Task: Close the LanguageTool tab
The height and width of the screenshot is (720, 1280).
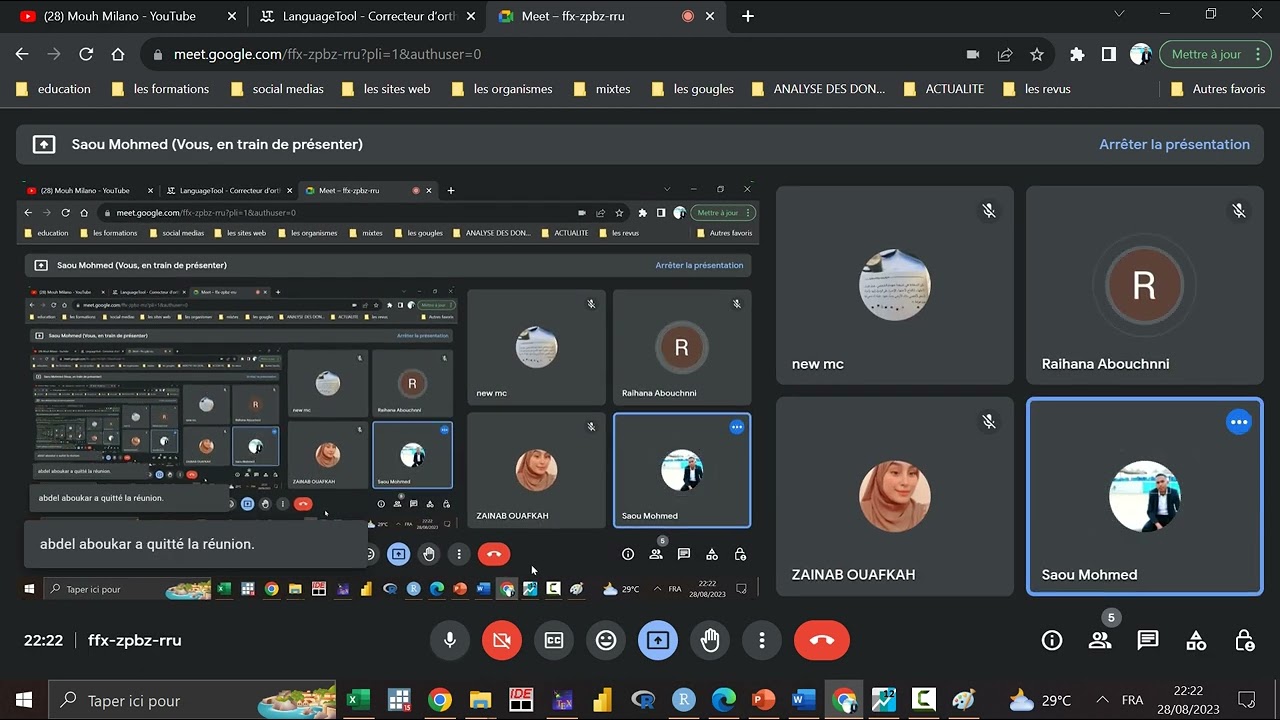Action: point(472,16)
